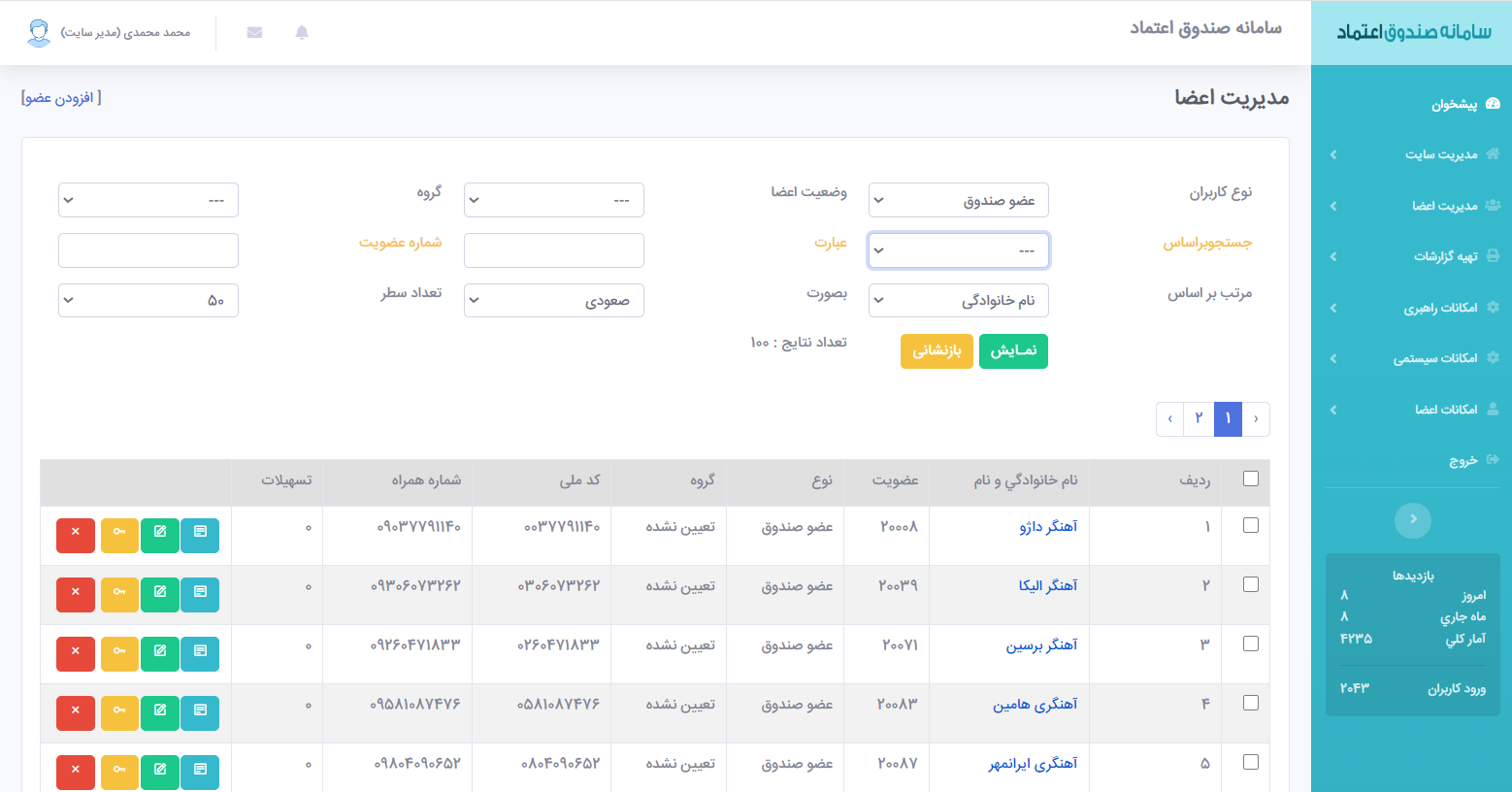This screenshot has height=792, width=1512.
Task: Open member link آهنگری هامین
Action: [x=1035, y=705]
